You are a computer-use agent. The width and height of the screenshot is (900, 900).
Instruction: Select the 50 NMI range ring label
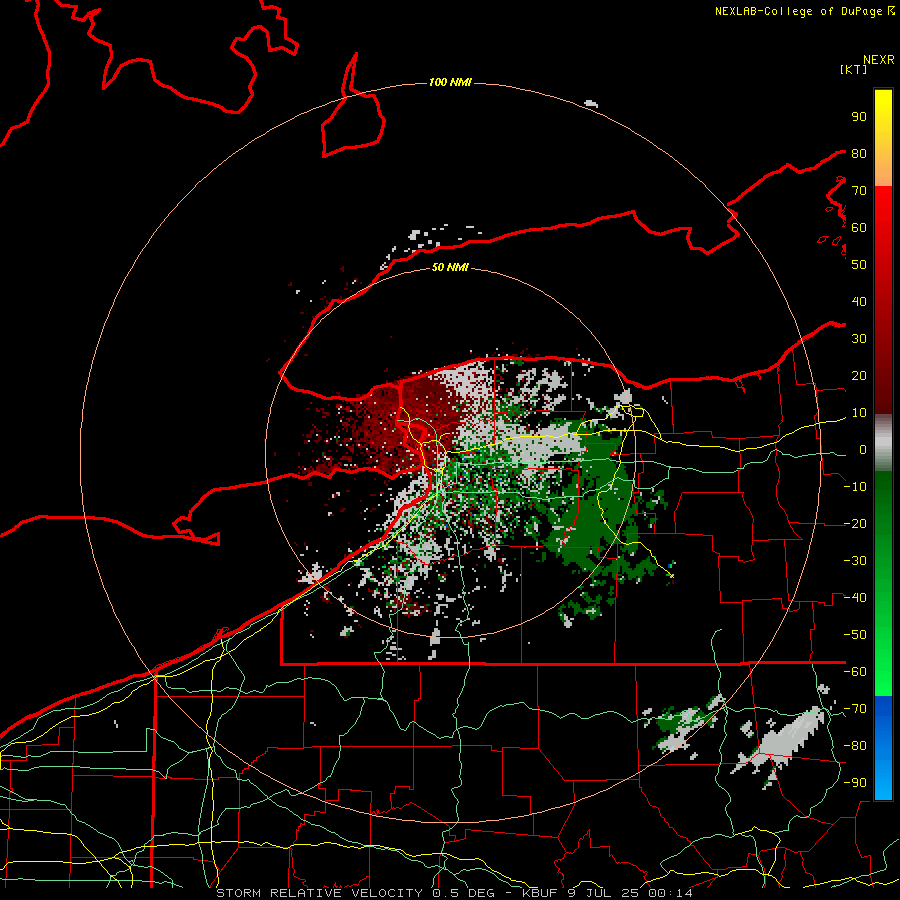450,267
